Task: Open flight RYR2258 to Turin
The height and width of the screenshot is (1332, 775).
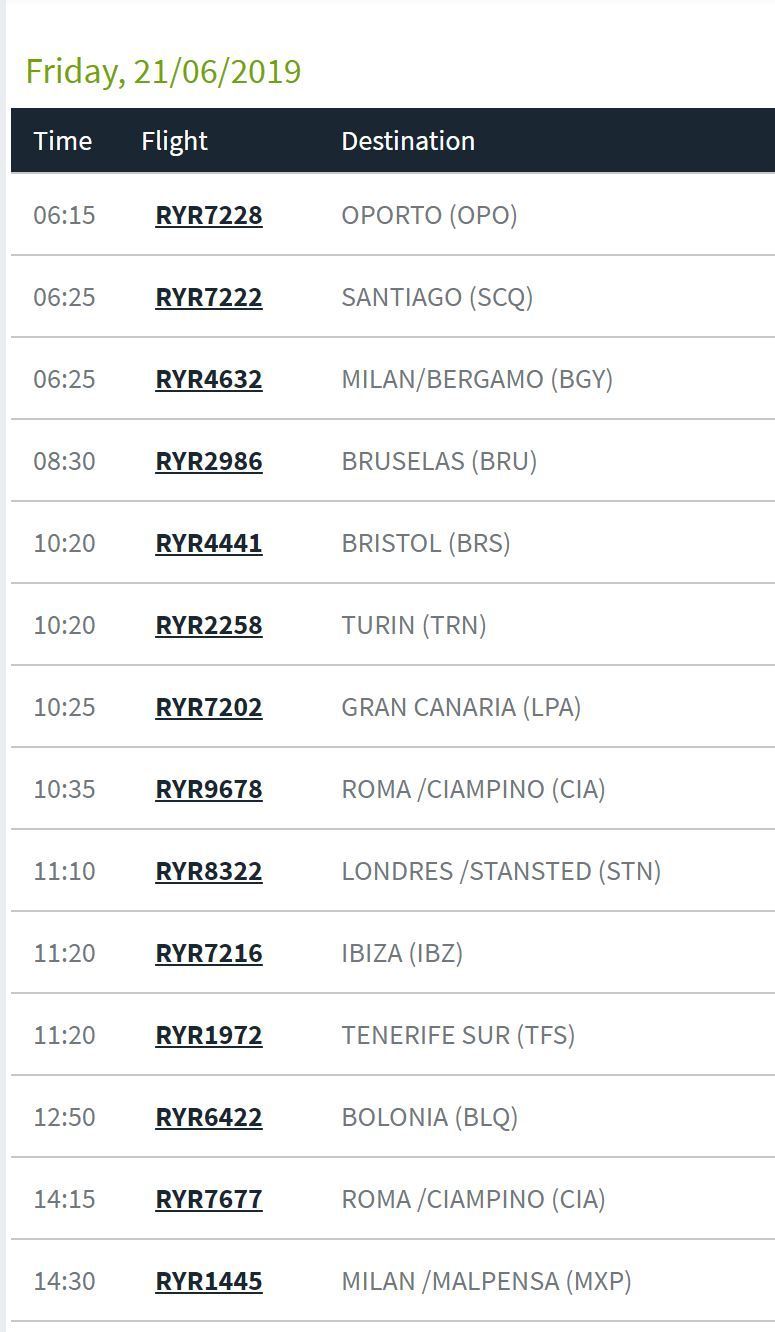Action: tap(209, 625)
